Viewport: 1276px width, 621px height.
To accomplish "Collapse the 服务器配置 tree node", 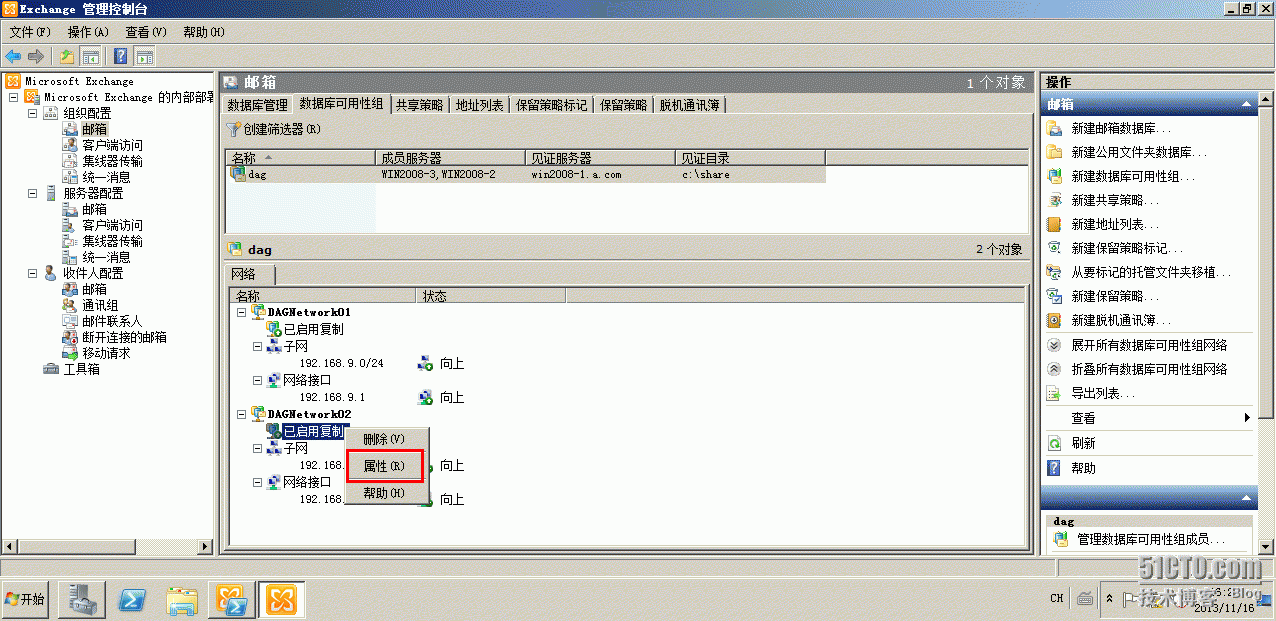I will 32,193.
